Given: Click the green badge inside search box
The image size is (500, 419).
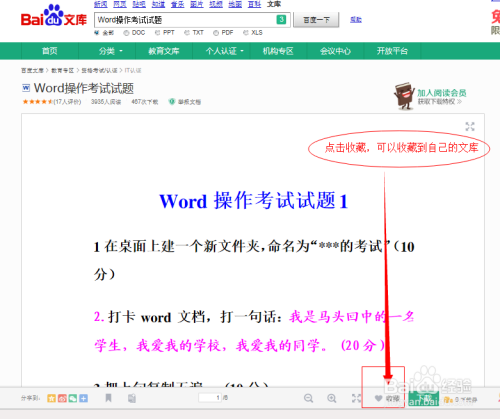Looking at the screenshot, I should click(x=281, y=20).
